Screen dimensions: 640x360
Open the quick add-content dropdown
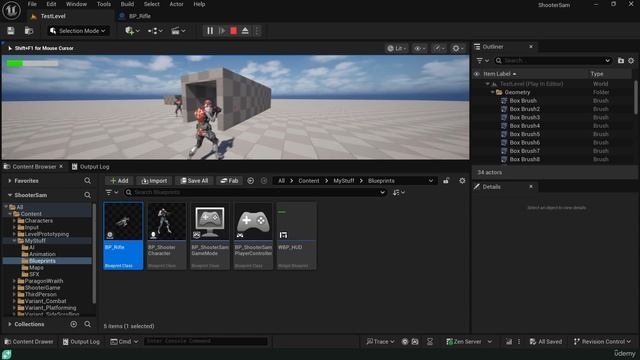(x=132, y=31)
